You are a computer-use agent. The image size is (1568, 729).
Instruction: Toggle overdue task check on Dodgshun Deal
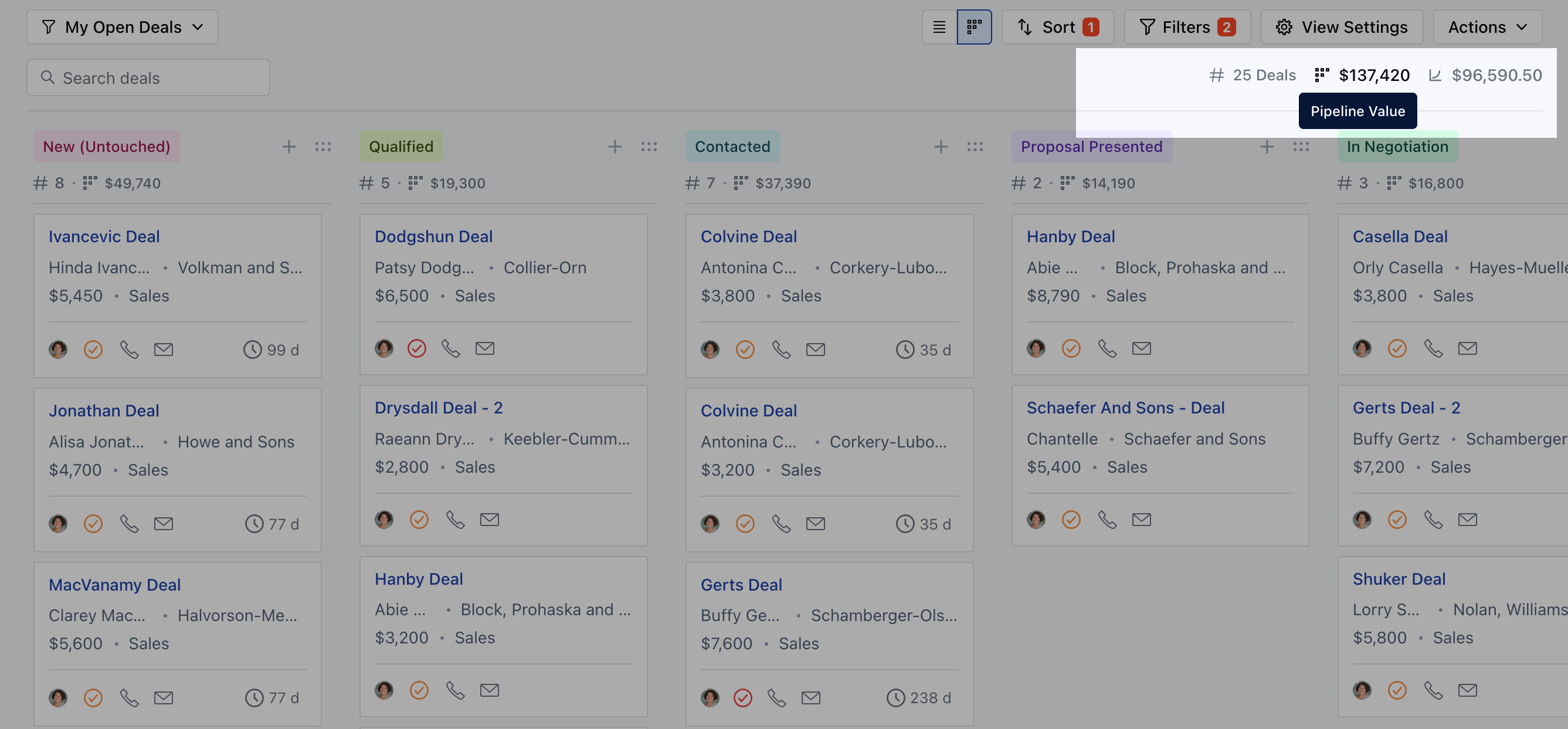click(x=417, y=348)
